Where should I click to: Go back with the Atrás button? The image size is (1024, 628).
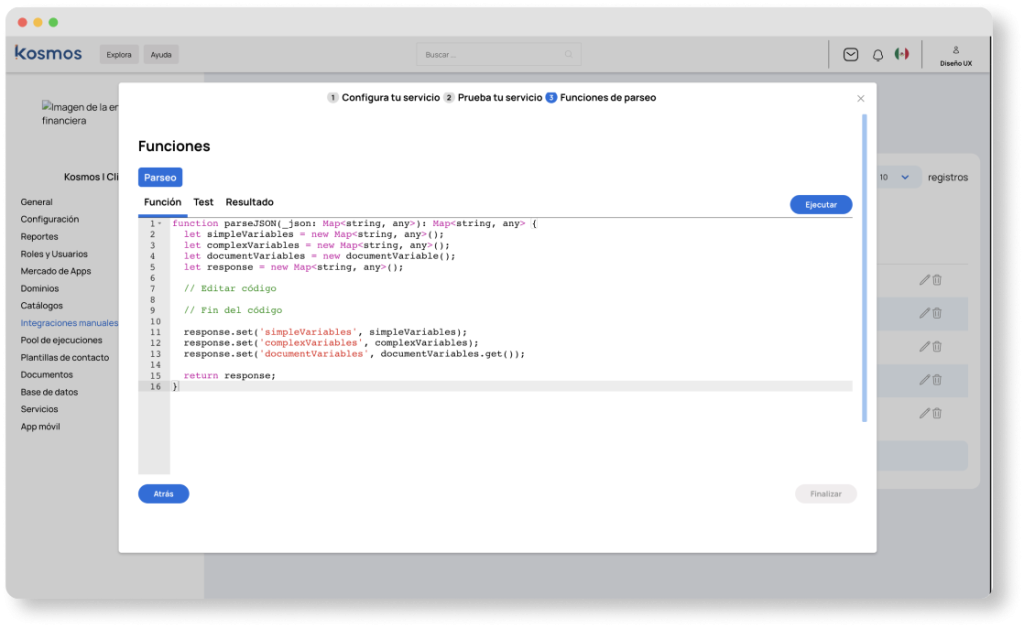tap(163, 494)
